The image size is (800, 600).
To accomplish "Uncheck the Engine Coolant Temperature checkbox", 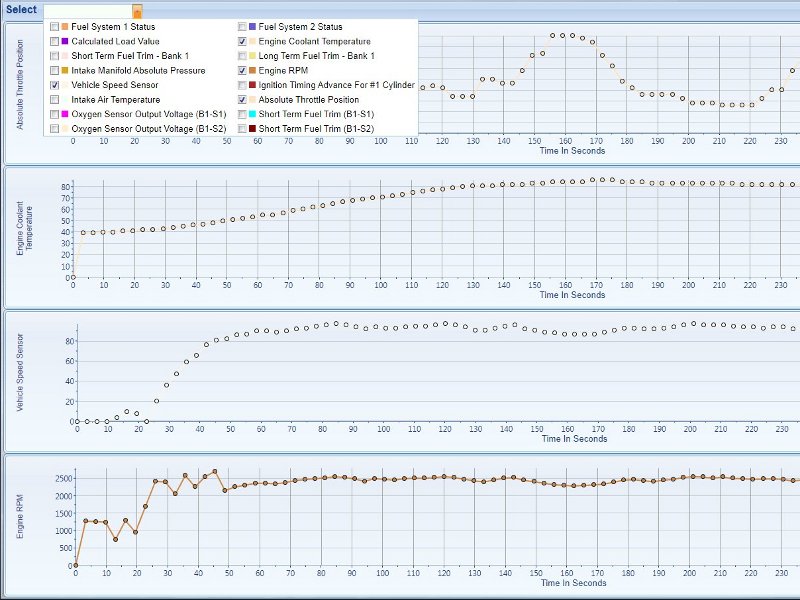I will 243,42.
